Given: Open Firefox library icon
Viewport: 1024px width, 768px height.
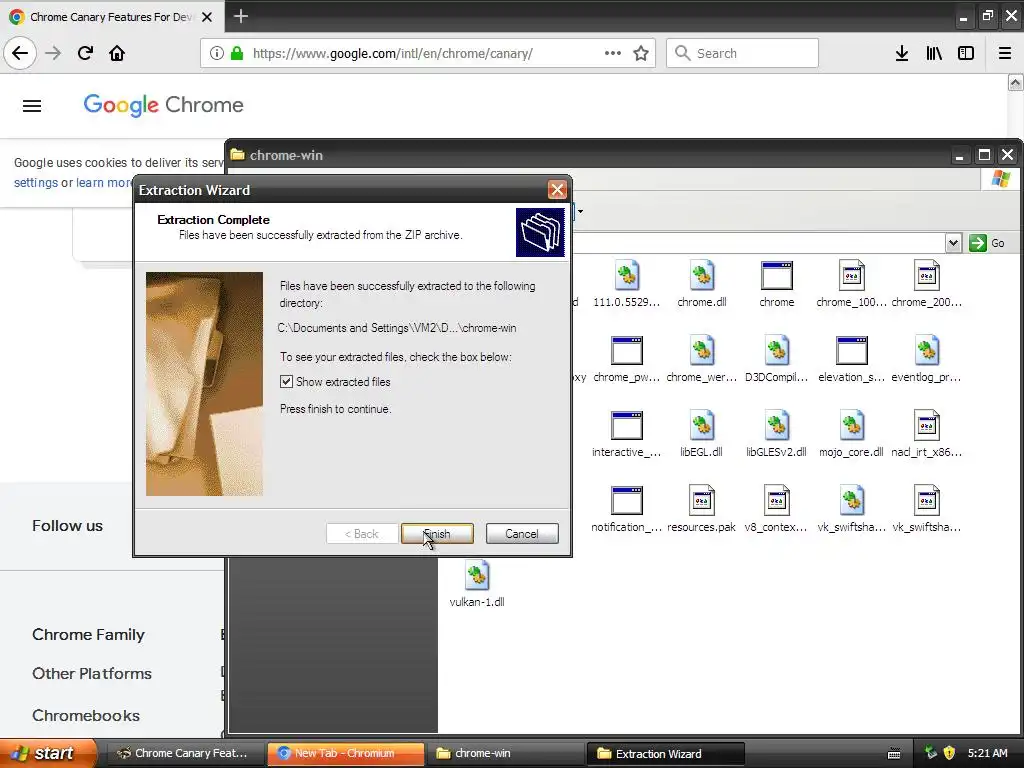Looking at the screenshot, I should coord(934,53).
